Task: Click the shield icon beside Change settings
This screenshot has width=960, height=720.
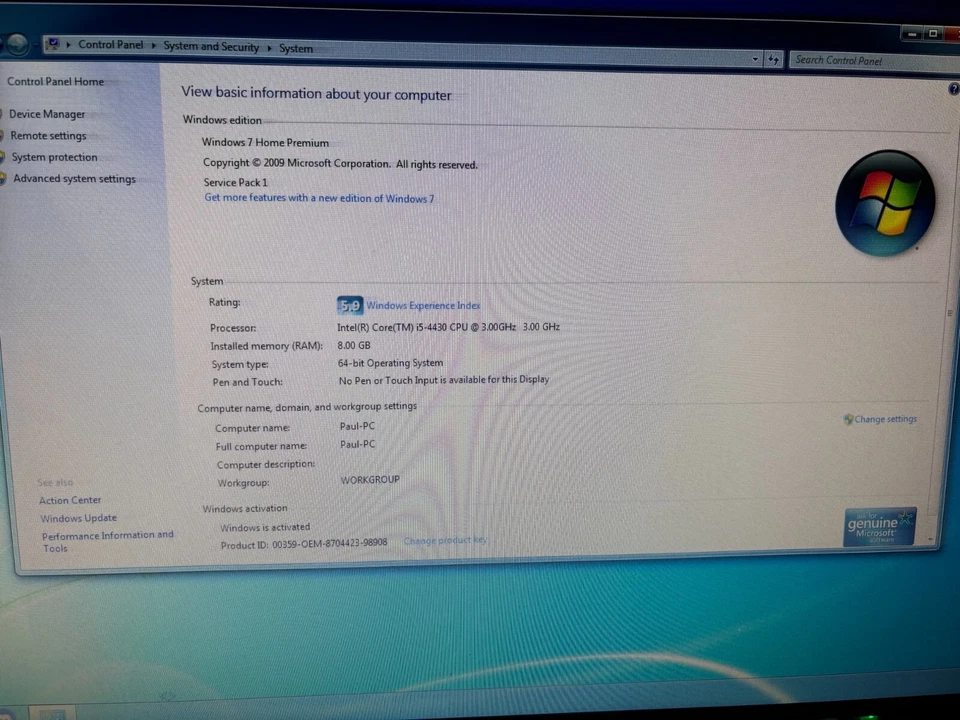Action: tap(848, 419)
